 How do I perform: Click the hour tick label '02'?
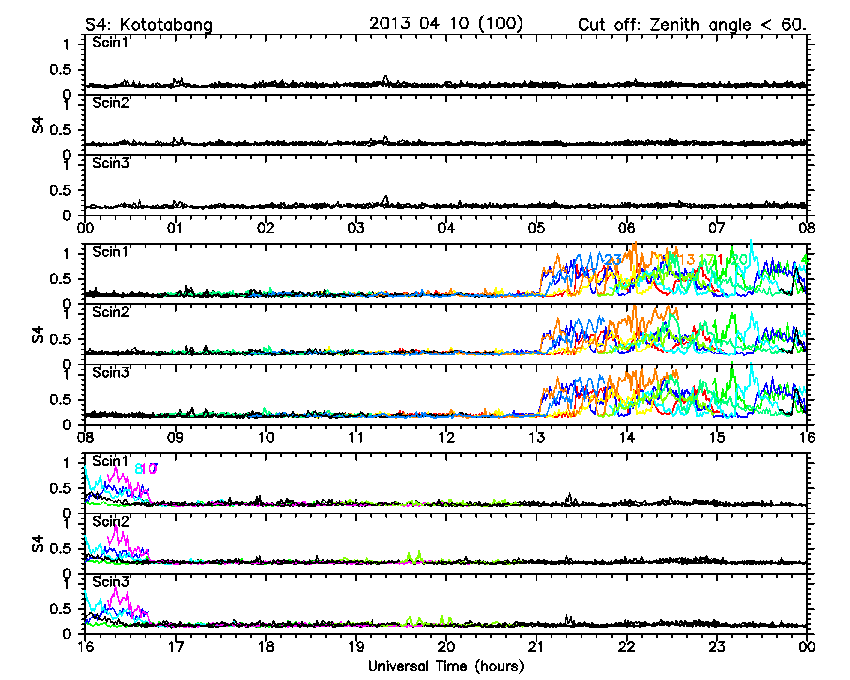coord(266,228)
